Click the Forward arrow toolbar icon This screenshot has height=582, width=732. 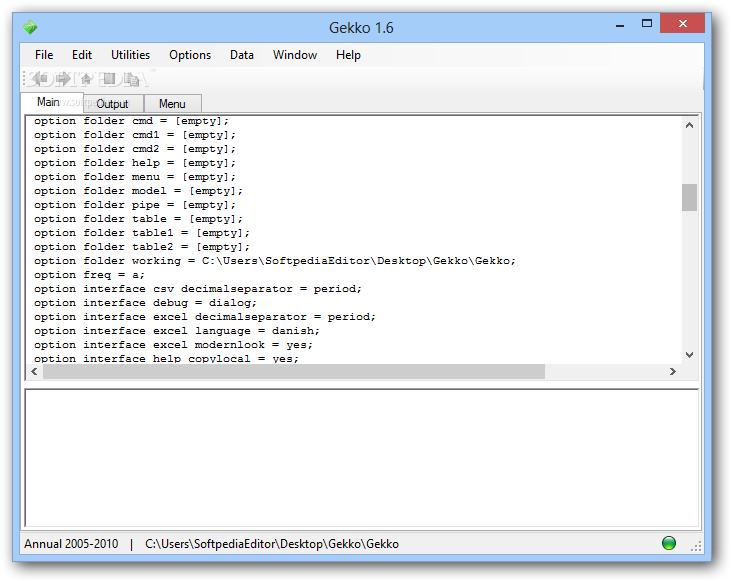63,79
